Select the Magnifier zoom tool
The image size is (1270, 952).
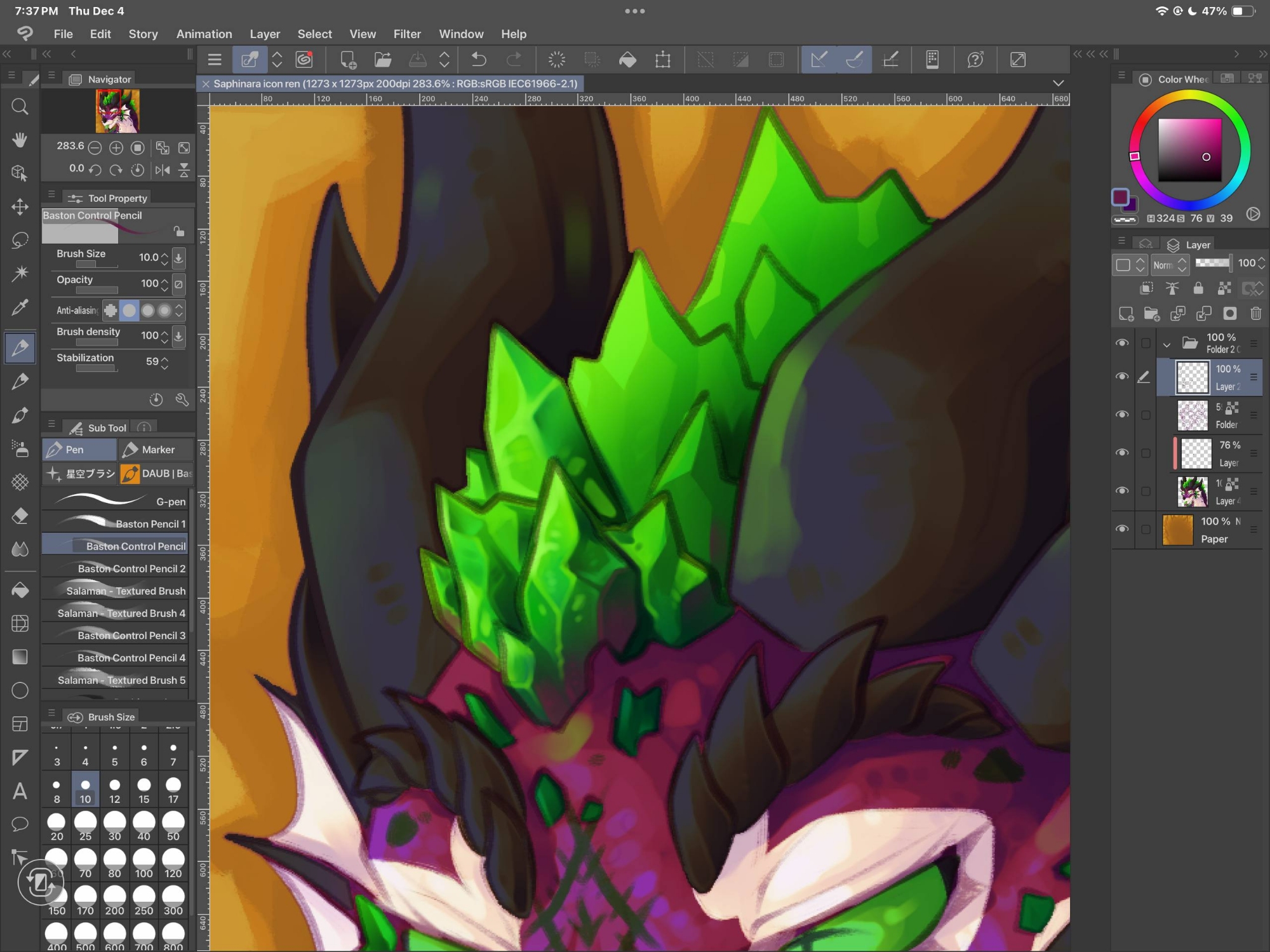click(x=20, y=106)
